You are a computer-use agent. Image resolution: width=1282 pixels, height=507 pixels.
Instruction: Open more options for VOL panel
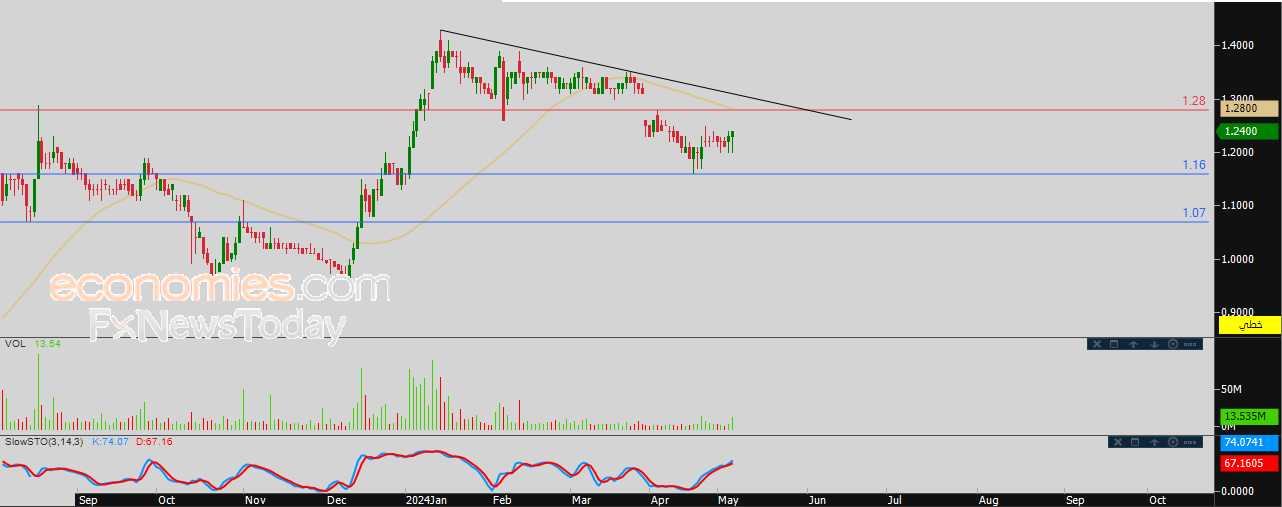point(1191,344)
